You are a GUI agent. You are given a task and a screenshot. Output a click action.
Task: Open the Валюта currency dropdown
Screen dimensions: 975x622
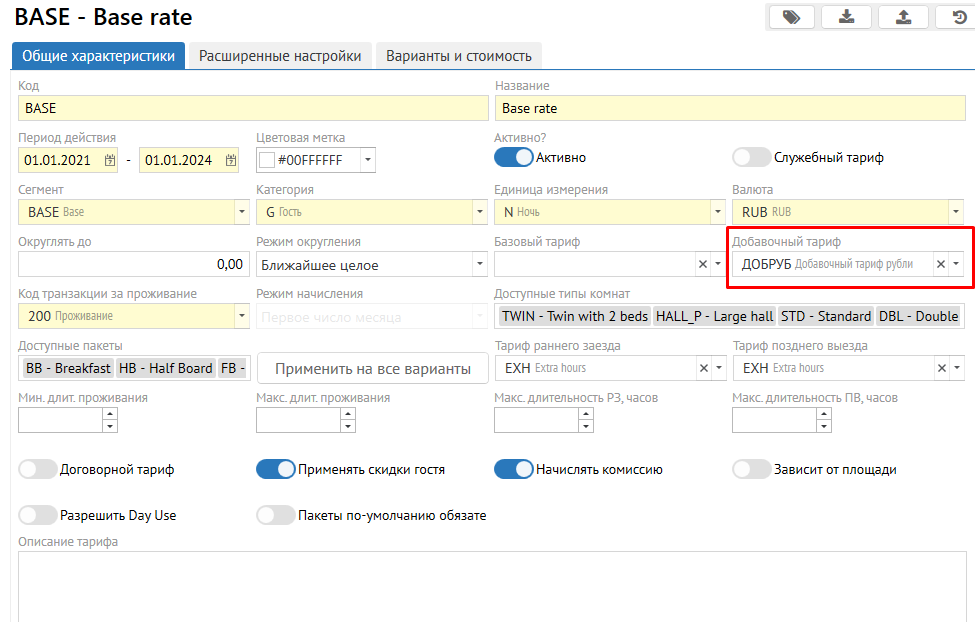pos(955,212)
